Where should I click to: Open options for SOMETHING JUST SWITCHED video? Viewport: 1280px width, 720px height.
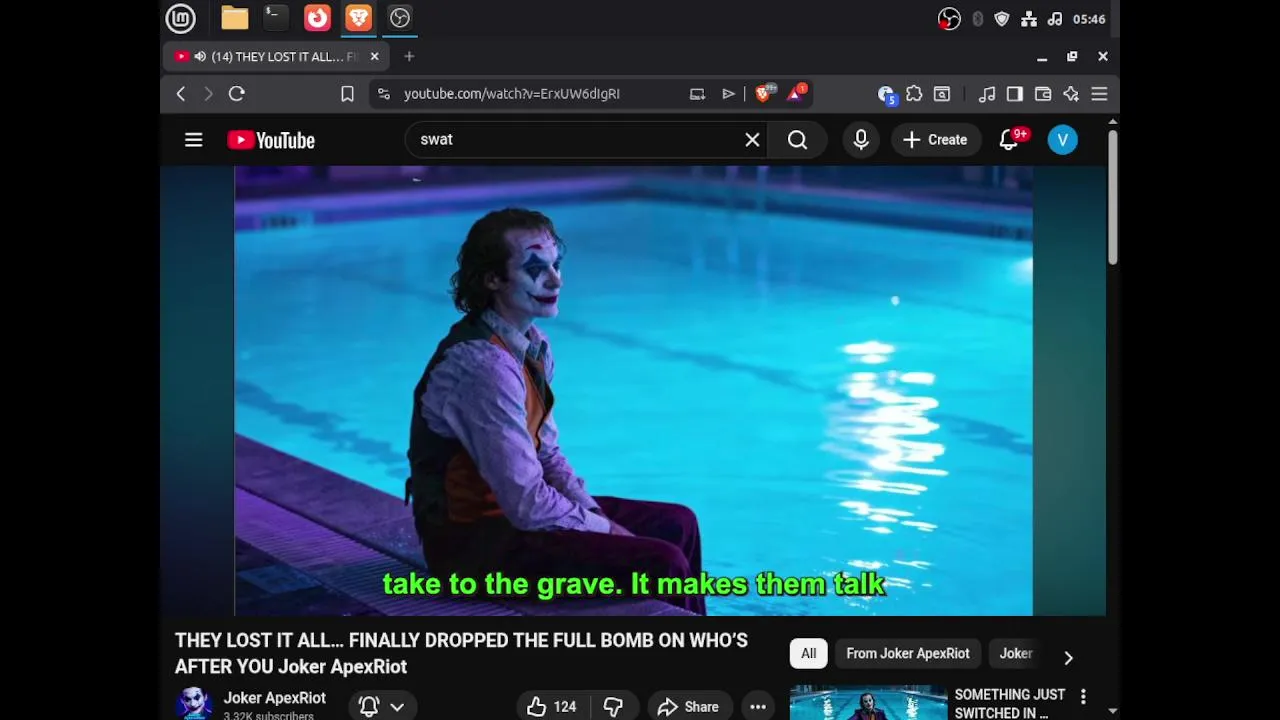[x=1083, y=697]
